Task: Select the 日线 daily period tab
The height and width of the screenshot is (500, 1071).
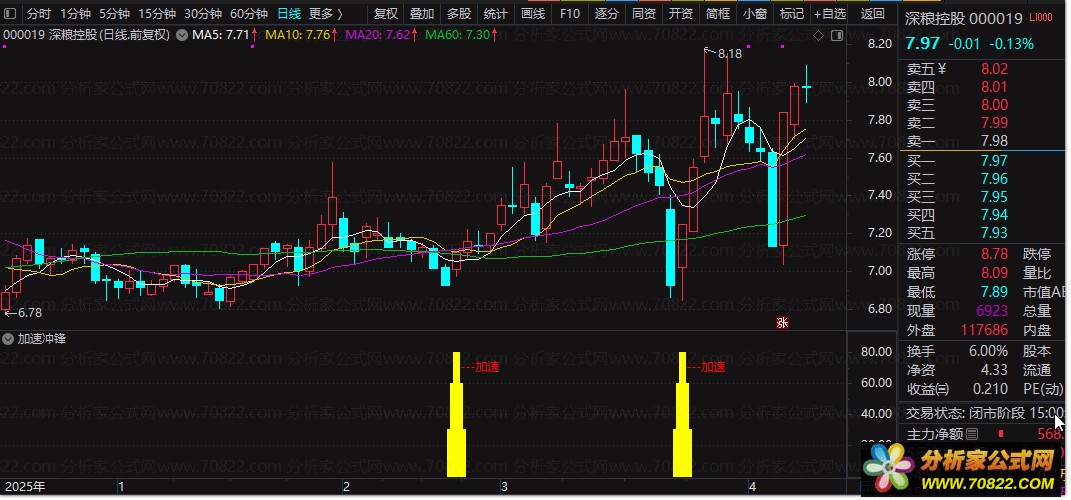Action: tap(289, 14)
